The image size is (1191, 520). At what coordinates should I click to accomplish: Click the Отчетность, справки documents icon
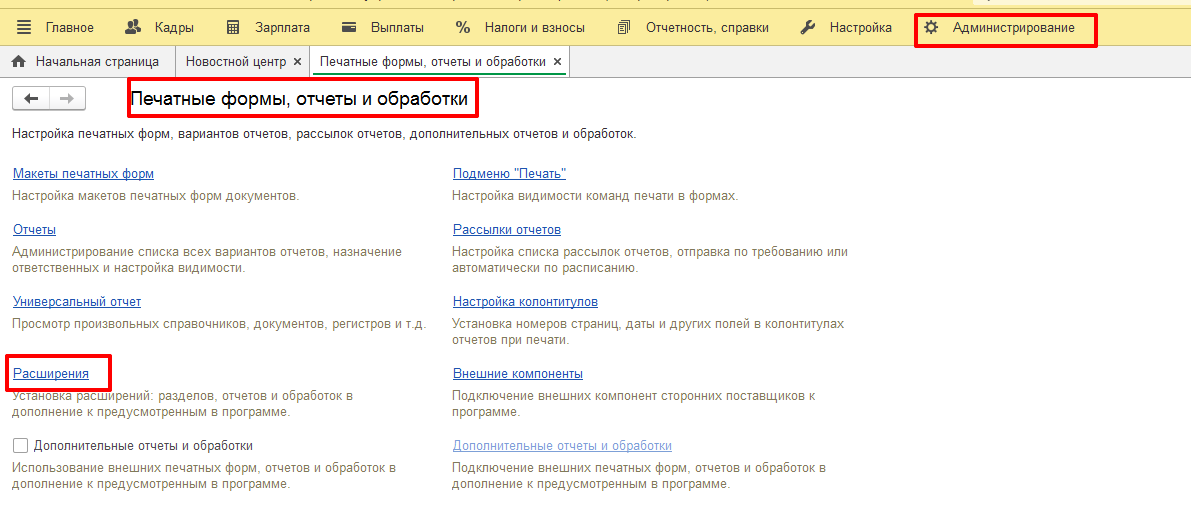pos(624,28)
